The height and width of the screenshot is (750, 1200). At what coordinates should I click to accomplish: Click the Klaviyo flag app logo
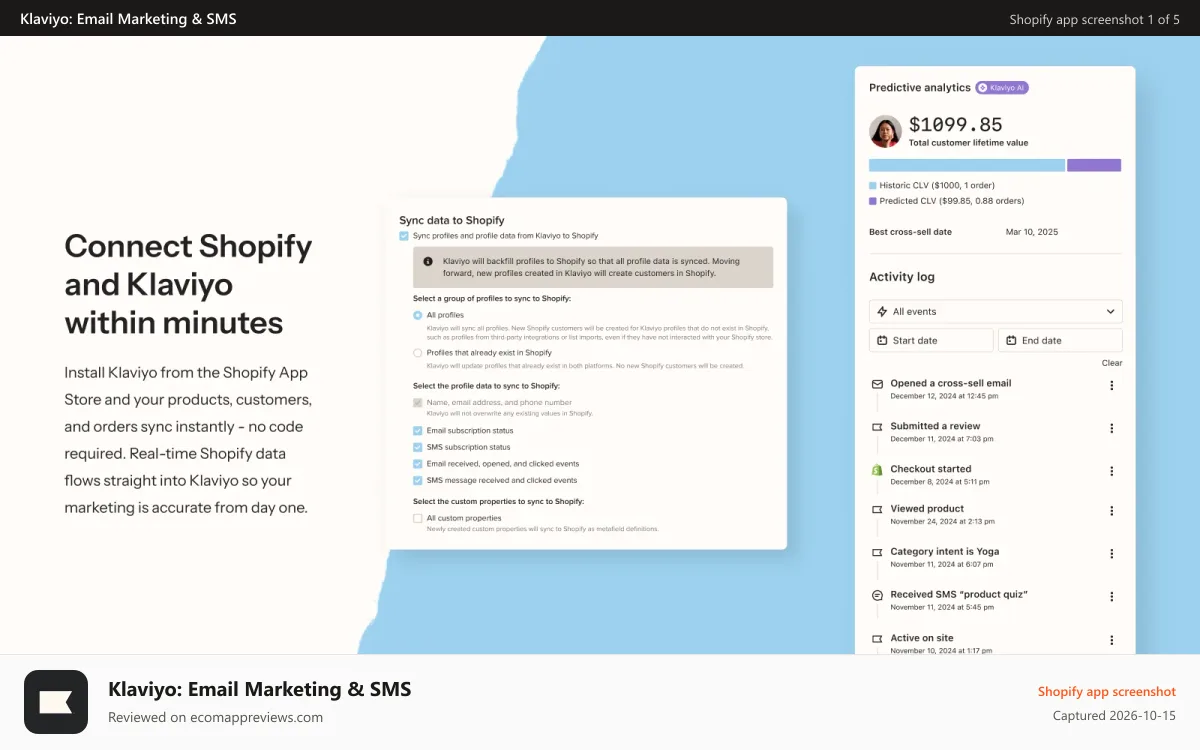(56, 702)
